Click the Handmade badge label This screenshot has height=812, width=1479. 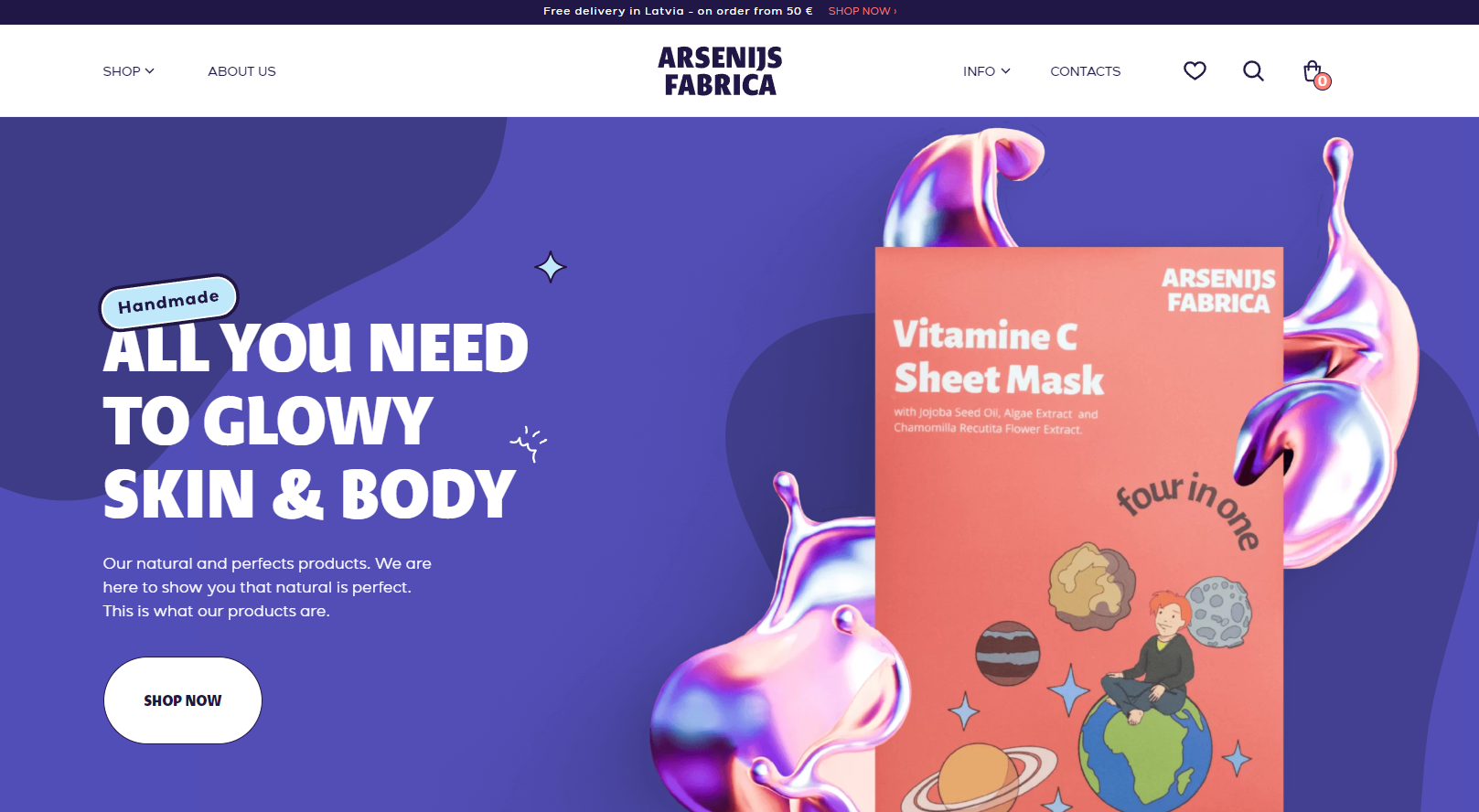(x=168, y=301)
